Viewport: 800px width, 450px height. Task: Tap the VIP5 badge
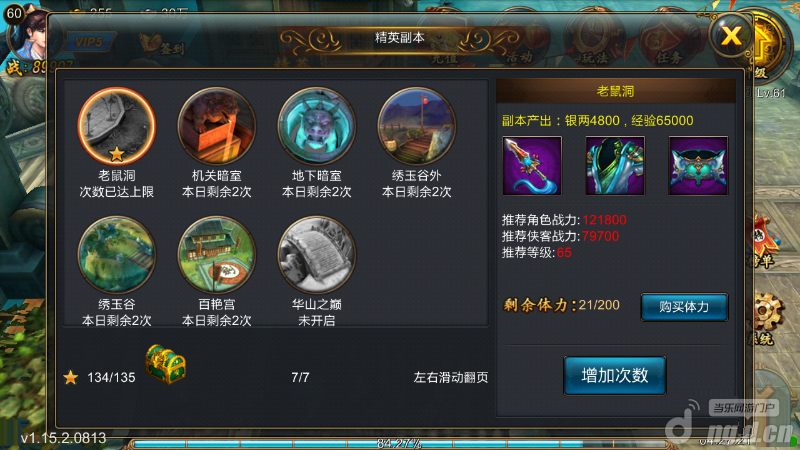(x=90, y=42)
